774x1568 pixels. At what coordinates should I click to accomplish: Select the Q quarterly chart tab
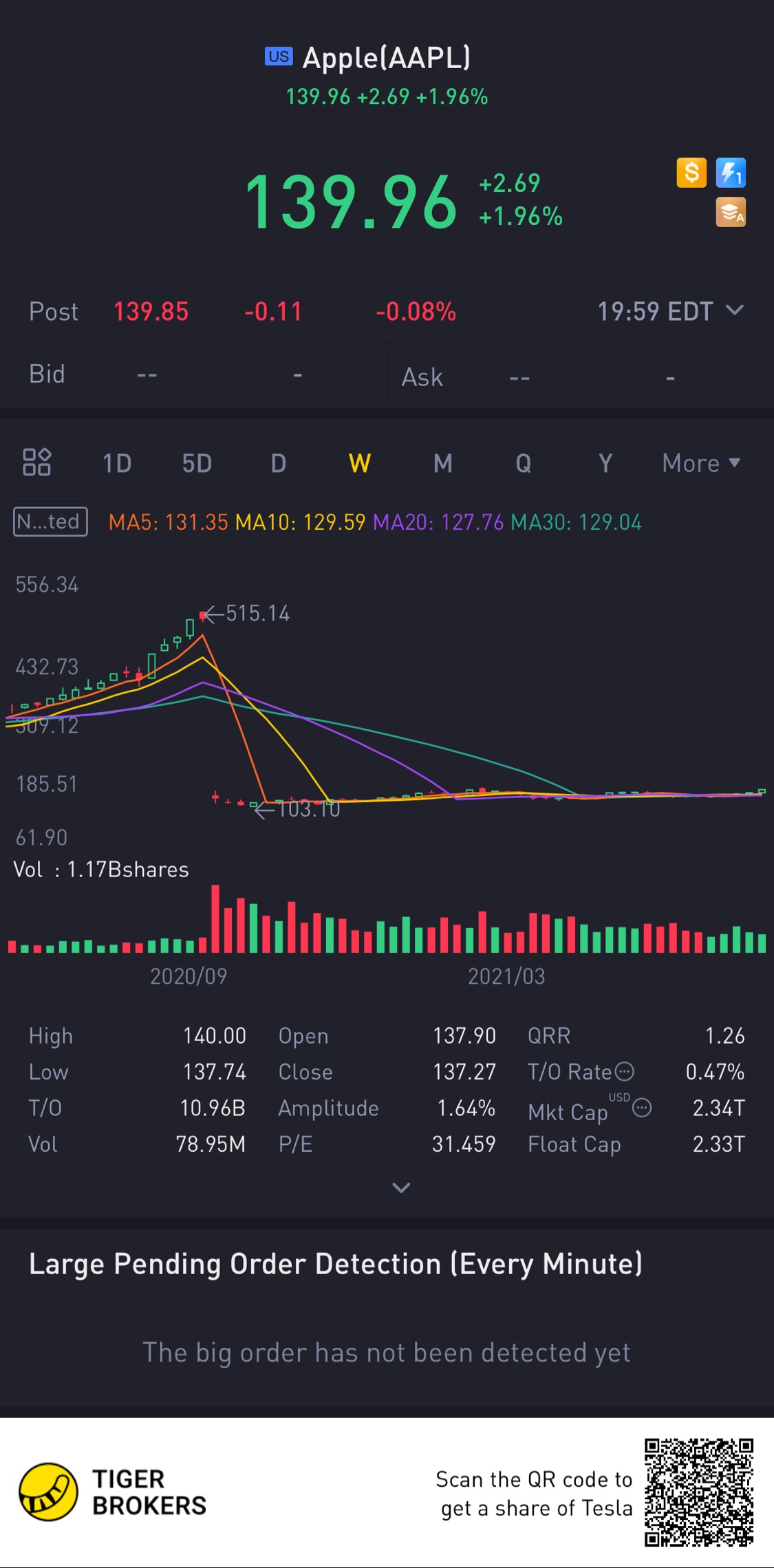524,463
